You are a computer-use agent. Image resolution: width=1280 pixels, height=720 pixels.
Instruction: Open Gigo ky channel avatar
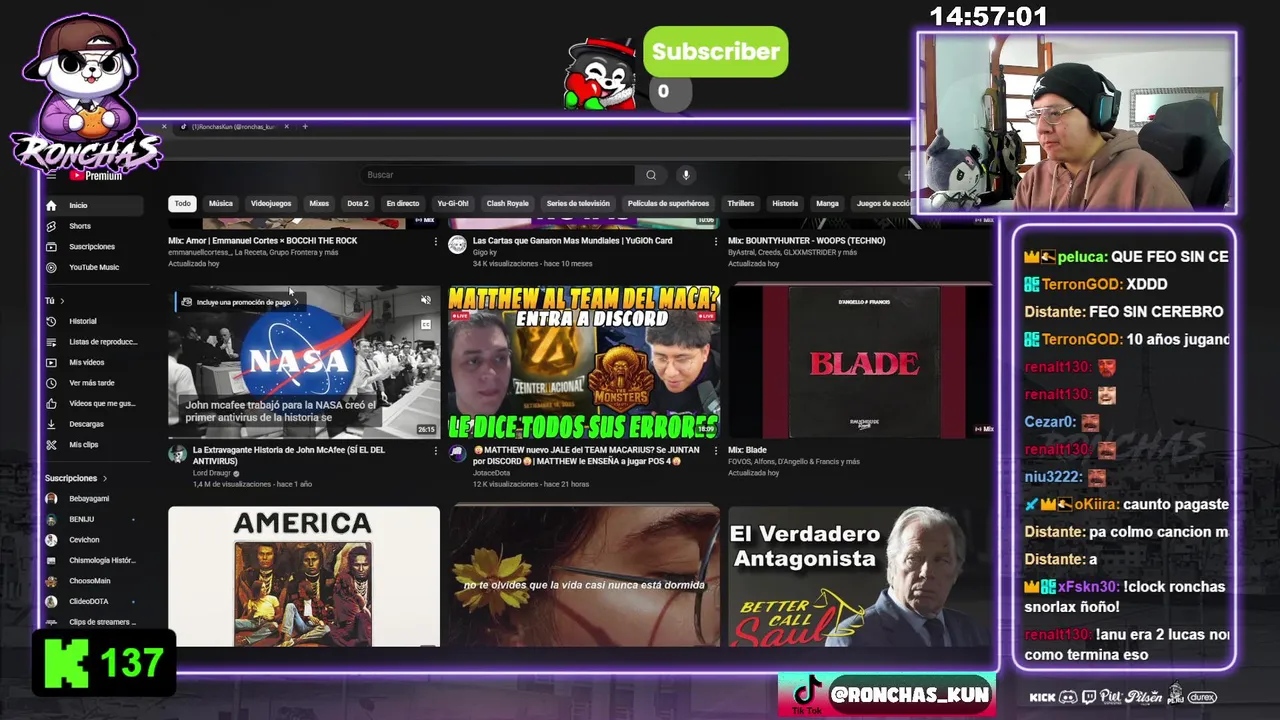[457, 245]
